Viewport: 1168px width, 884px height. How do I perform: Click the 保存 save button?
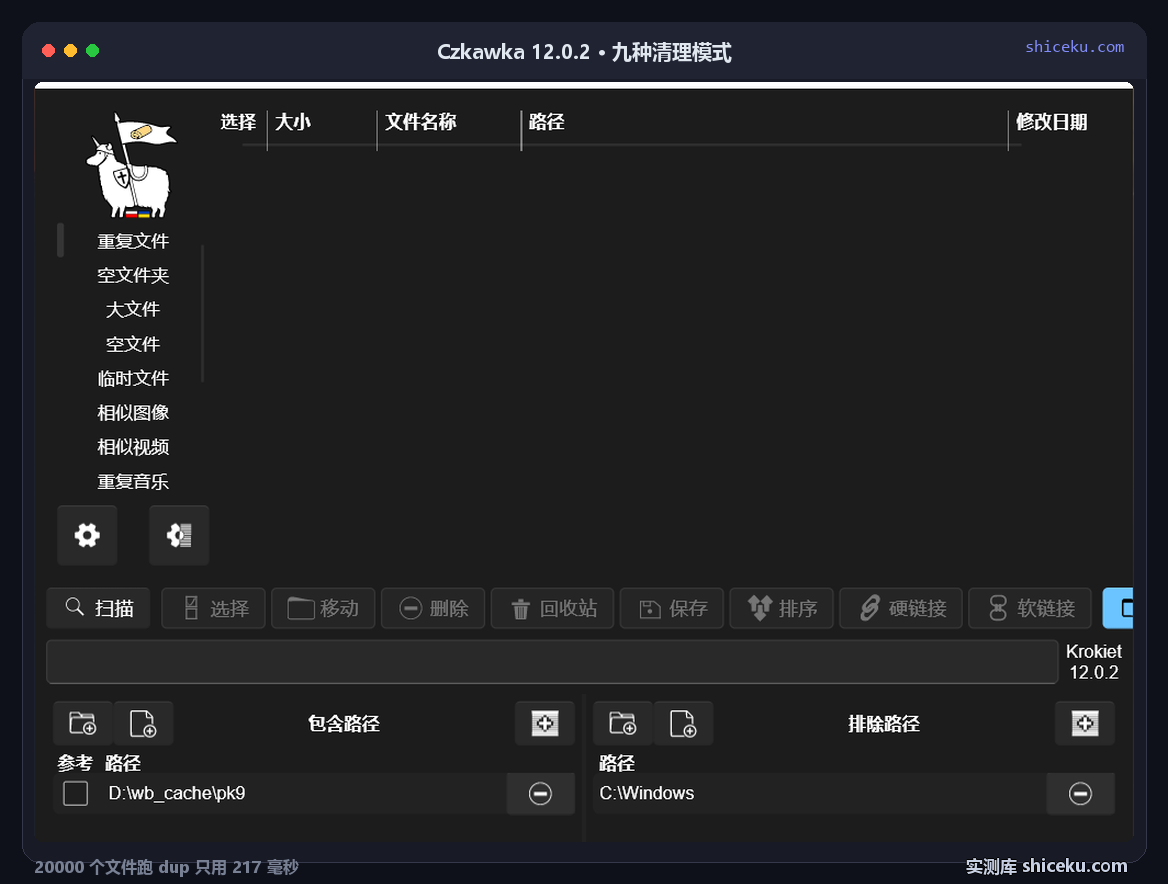coord(672,608)
